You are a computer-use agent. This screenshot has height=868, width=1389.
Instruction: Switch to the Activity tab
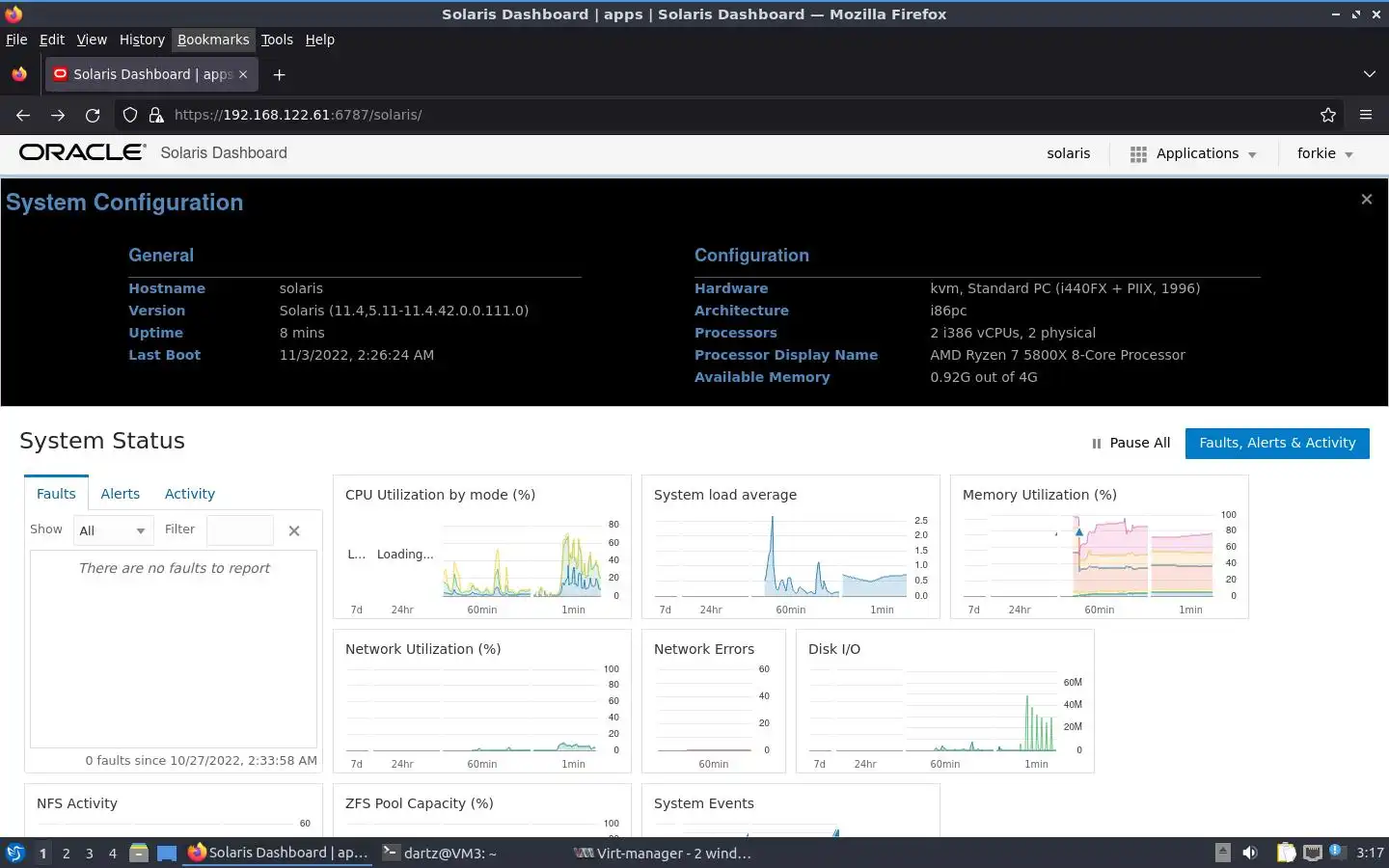coord(190,494)
